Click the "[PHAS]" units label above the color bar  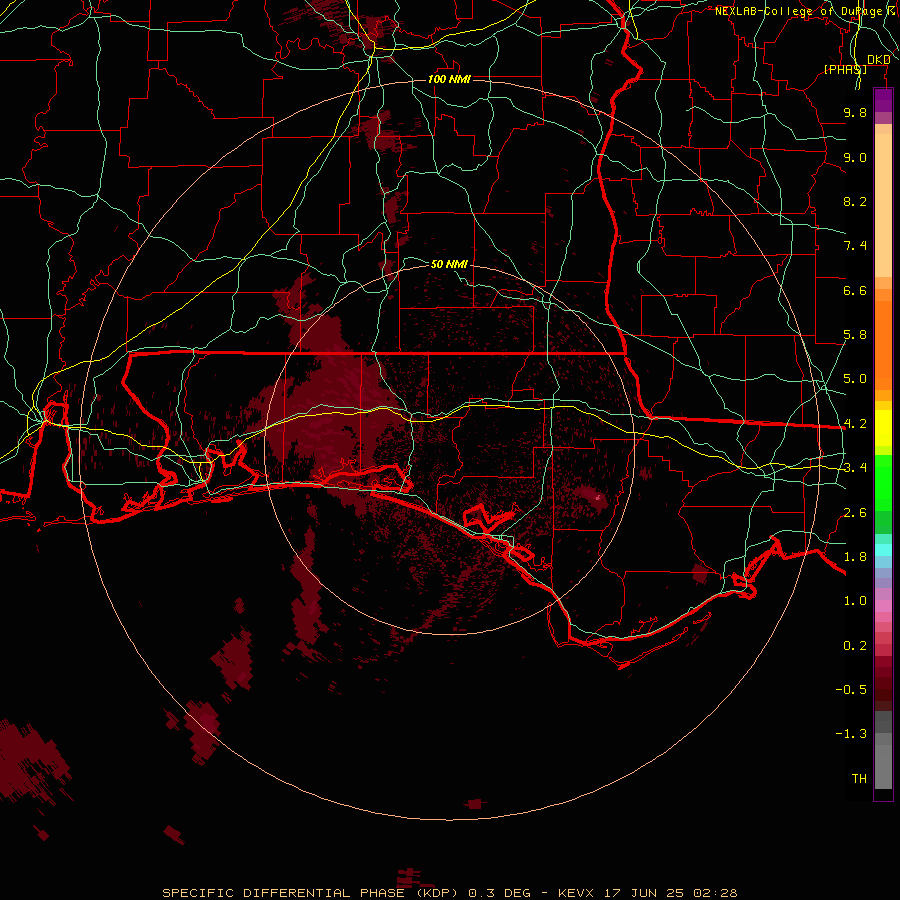[845, 69]
